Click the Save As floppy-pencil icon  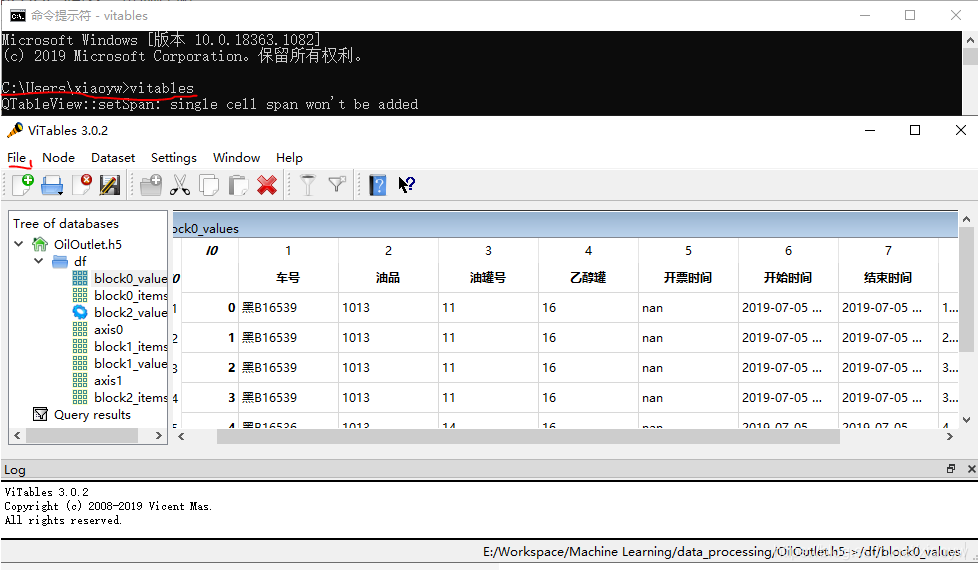[x=110, y=185]
